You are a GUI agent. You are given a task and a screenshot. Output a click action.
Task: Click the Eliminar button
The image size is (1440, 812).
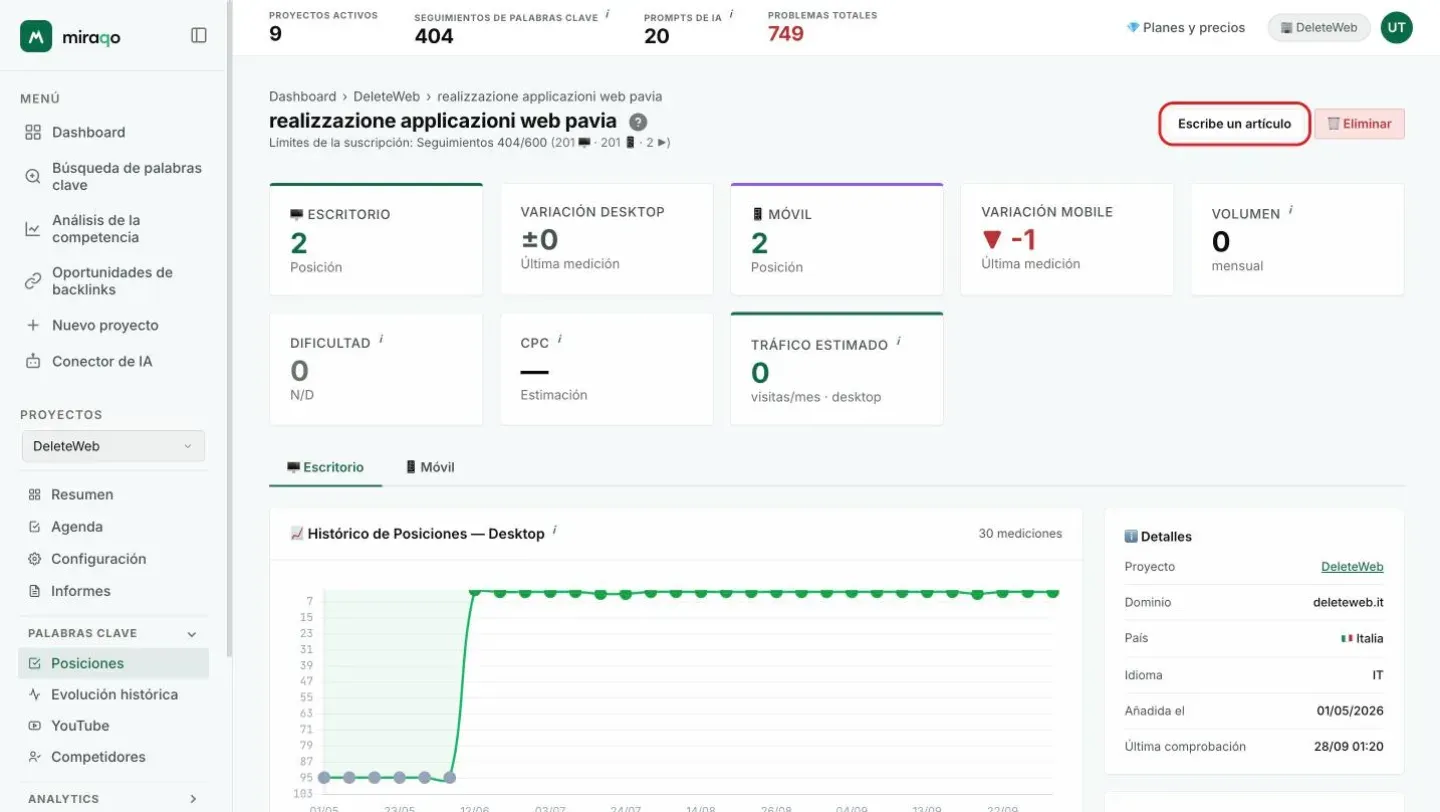[x=1359, y=124]
